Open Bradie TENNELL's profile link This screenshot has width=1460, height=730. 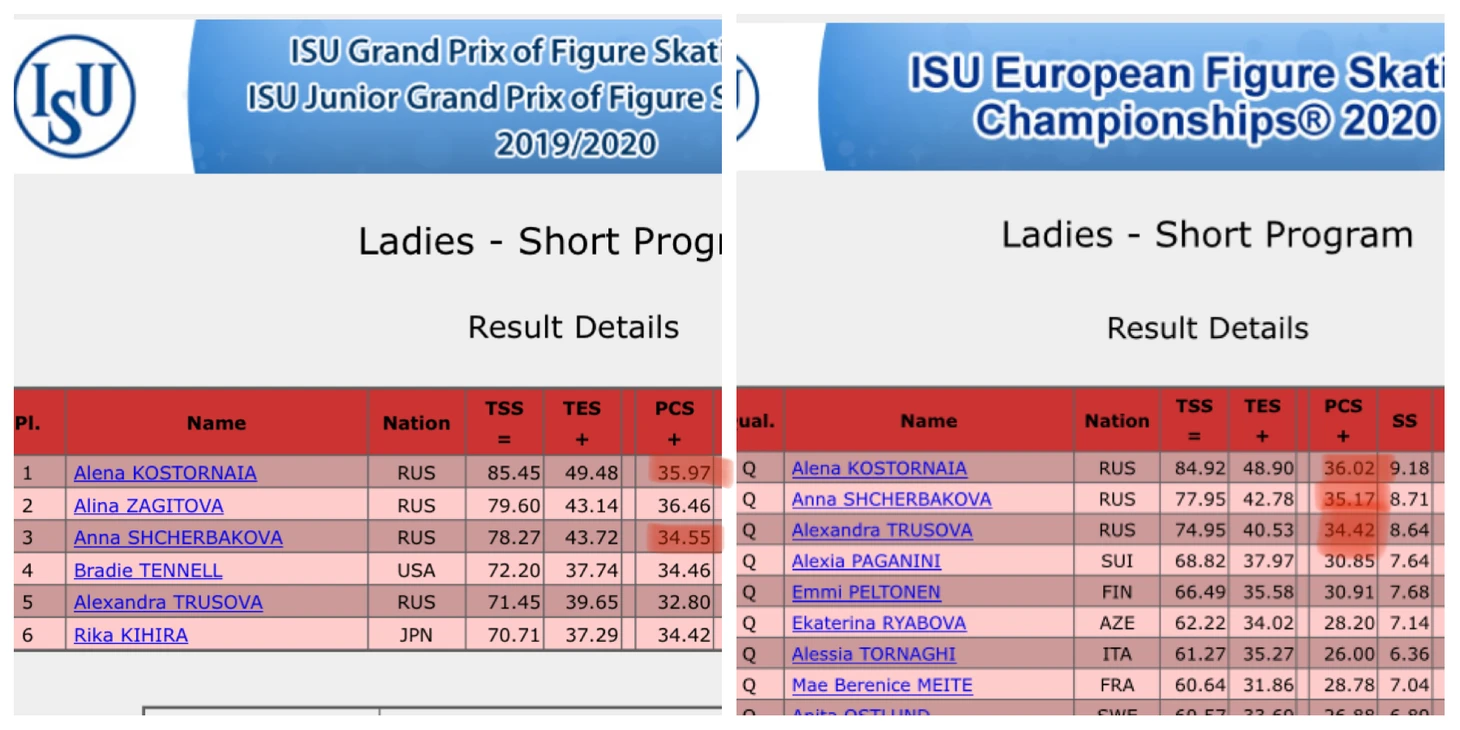(148, 571)
